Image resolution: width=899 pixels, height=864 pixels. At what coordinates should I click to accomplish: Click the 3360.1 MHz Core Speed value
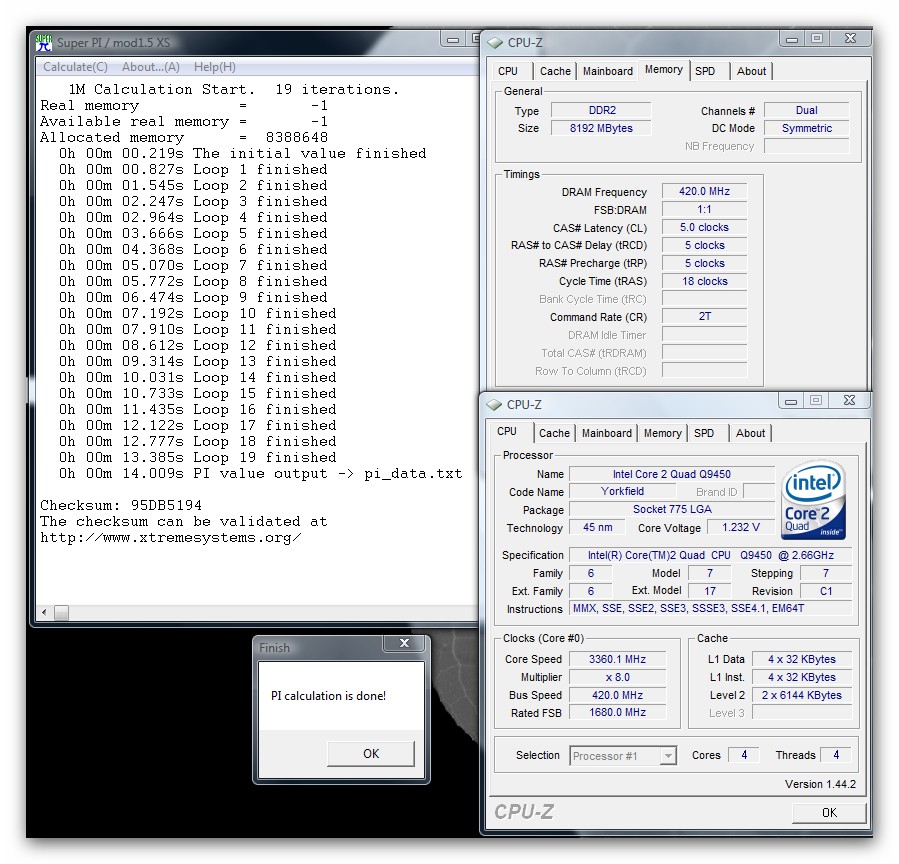[617, 659]
